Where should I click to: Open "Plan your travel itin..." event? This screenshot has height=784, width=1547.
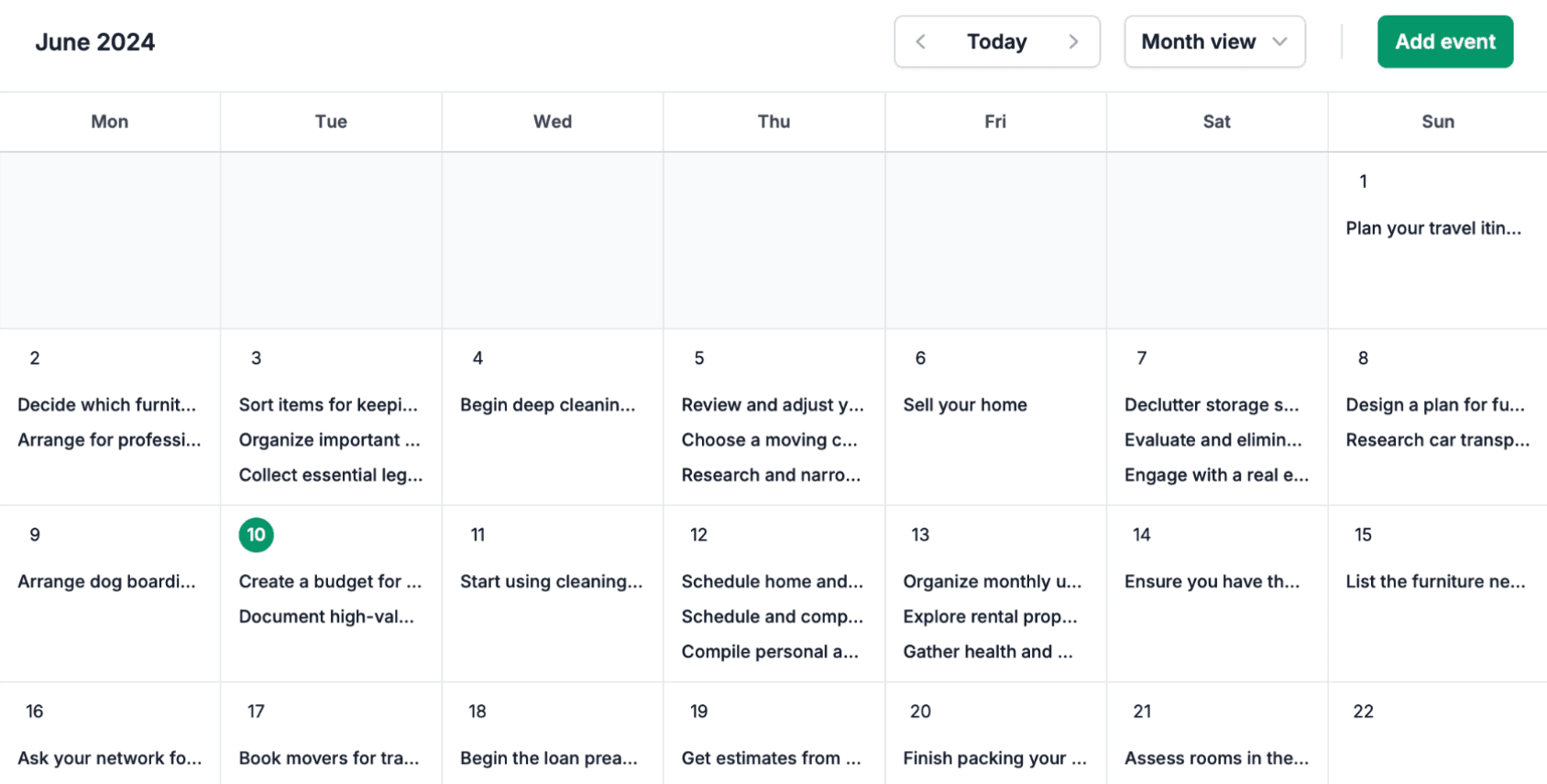click(1433, 228)
